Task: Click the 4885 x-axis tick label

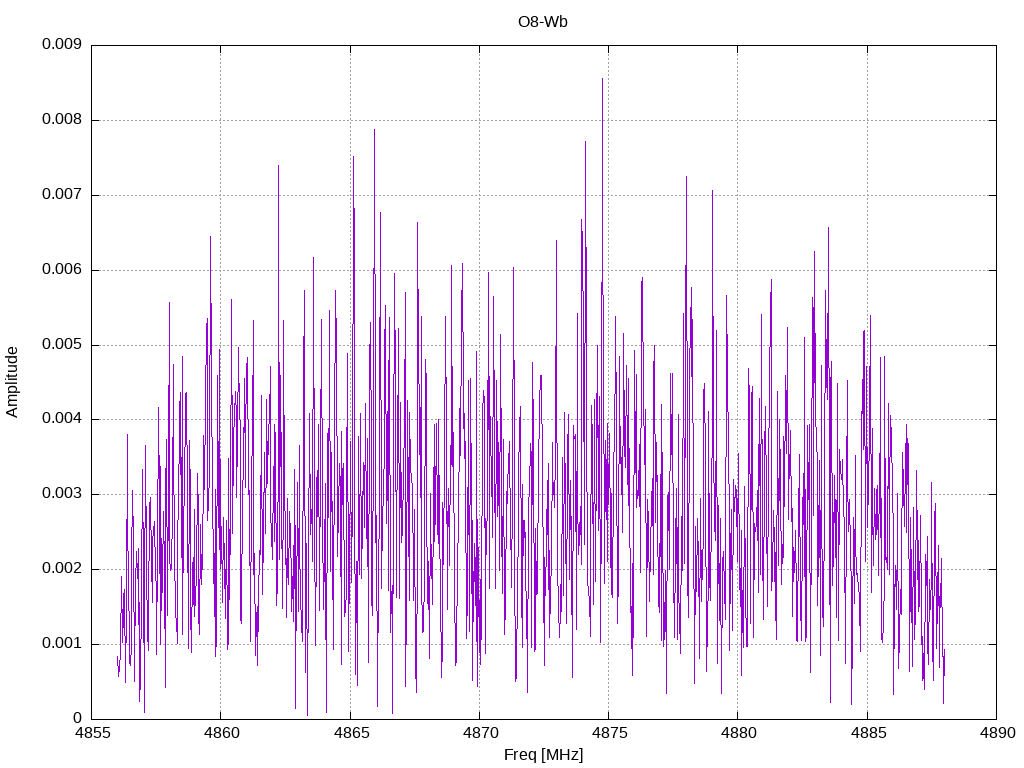Action: coord(867,733)
